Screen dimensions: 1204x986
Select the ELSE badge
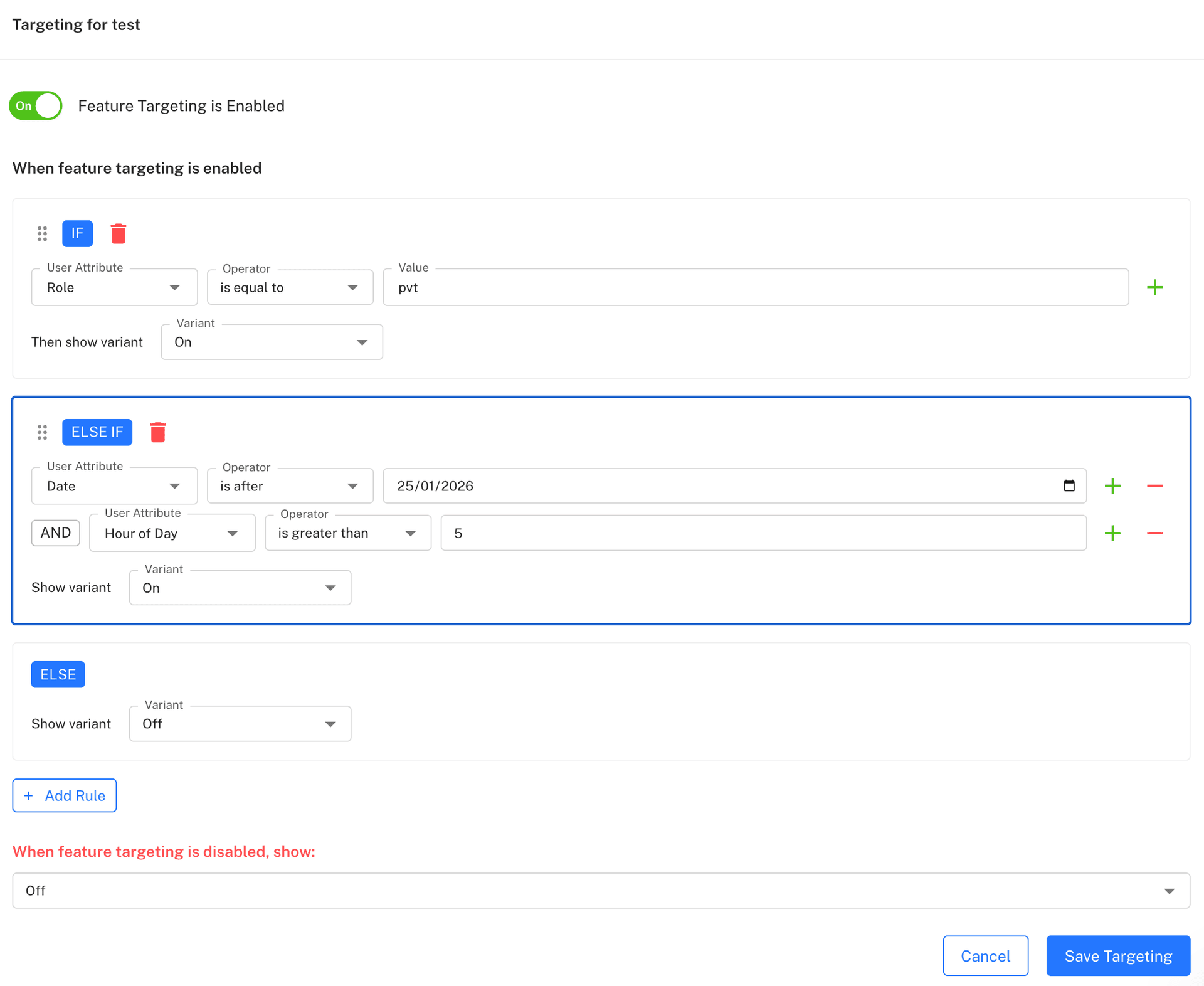tap(58, 674)
